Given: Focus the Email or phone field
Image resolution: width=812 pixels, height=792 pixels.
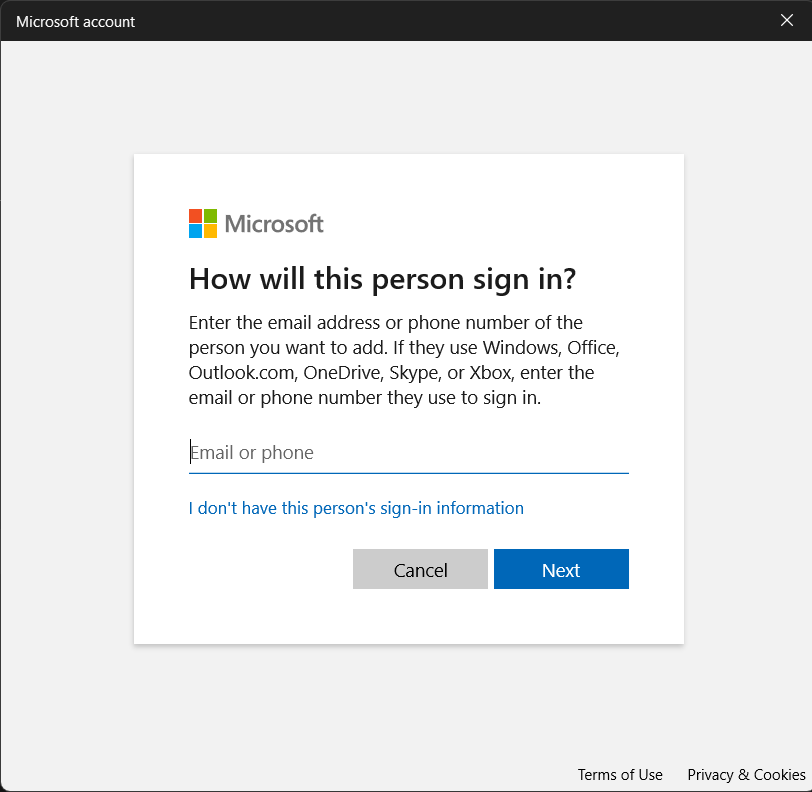Looking at the screenshot, I should (x=409, y=453).
